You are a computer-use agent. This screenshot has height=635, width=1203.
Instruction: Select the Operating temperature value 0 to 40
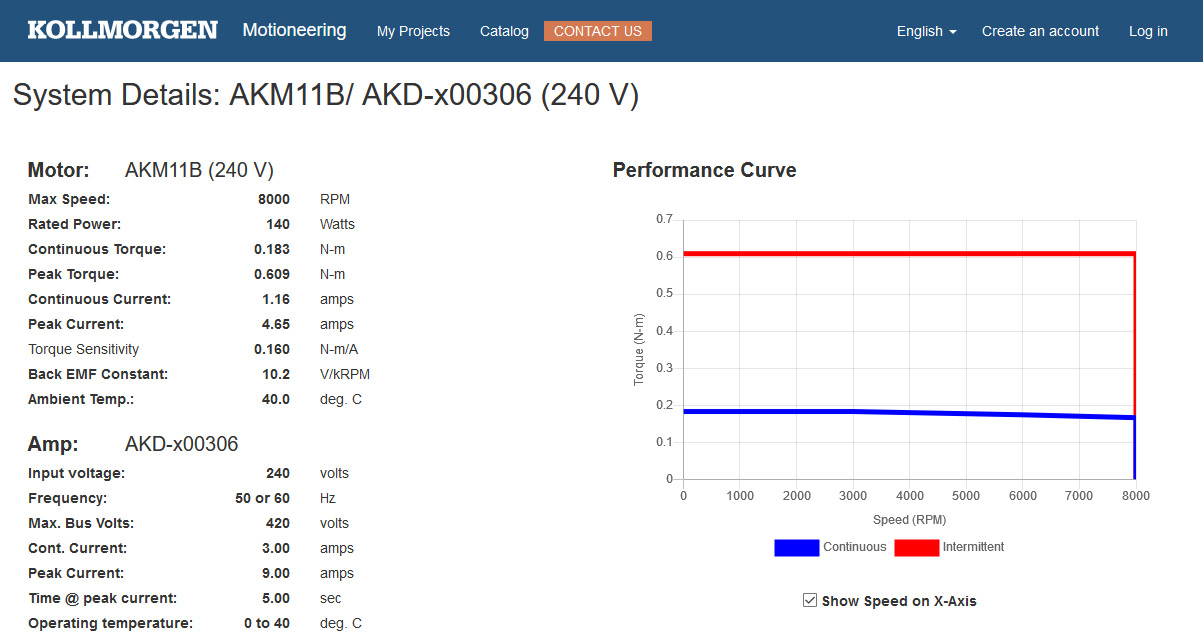[x=267, y=623]
